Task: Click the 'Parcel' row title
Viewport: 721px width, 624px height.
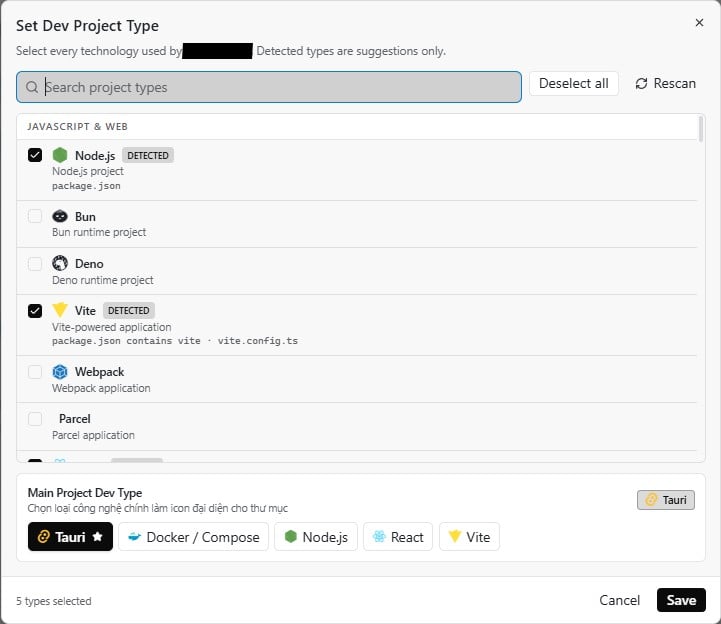Action: coord(74,419)
